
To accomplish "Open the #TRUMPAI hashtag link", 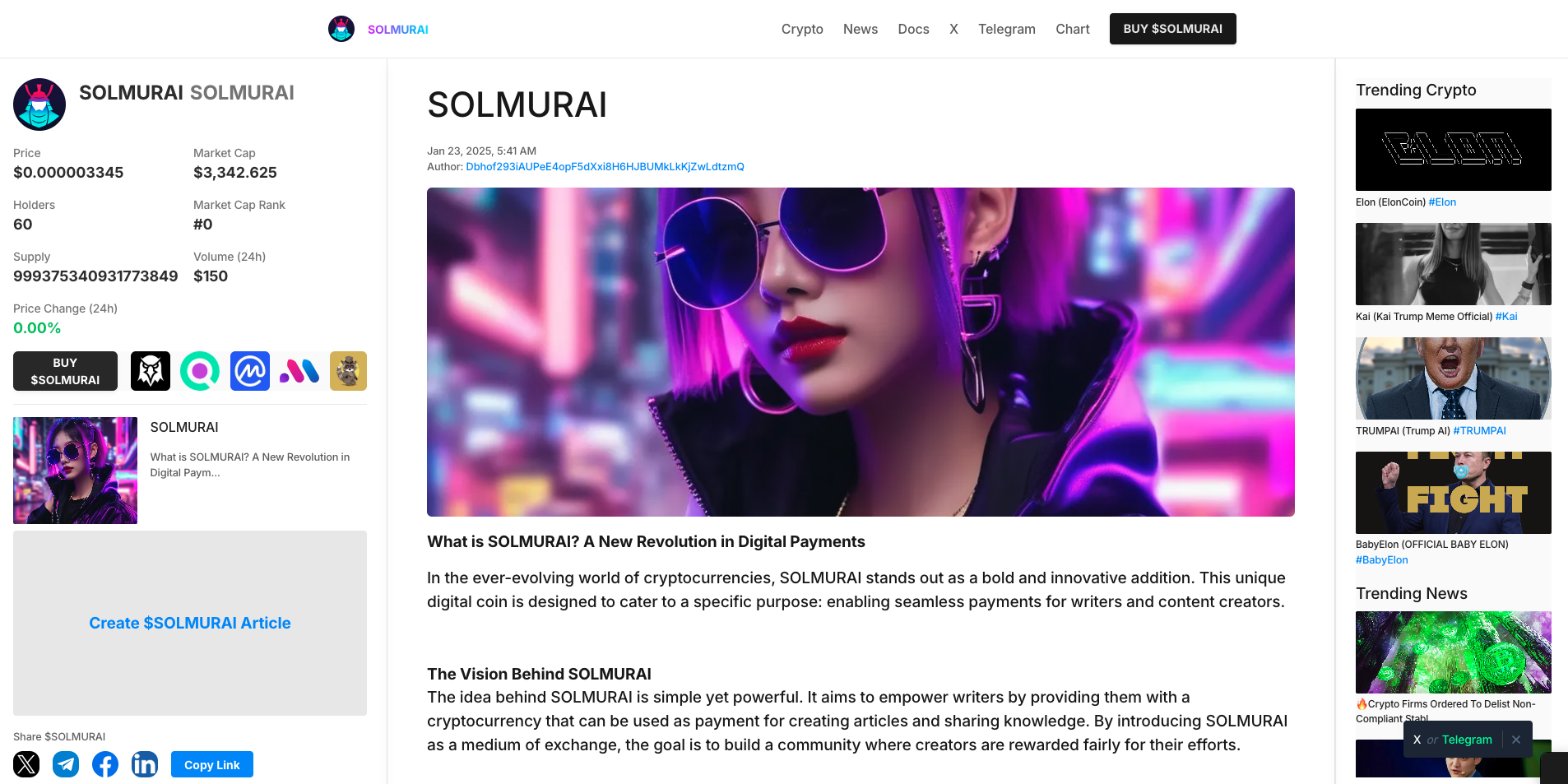I will [1479, 430].
